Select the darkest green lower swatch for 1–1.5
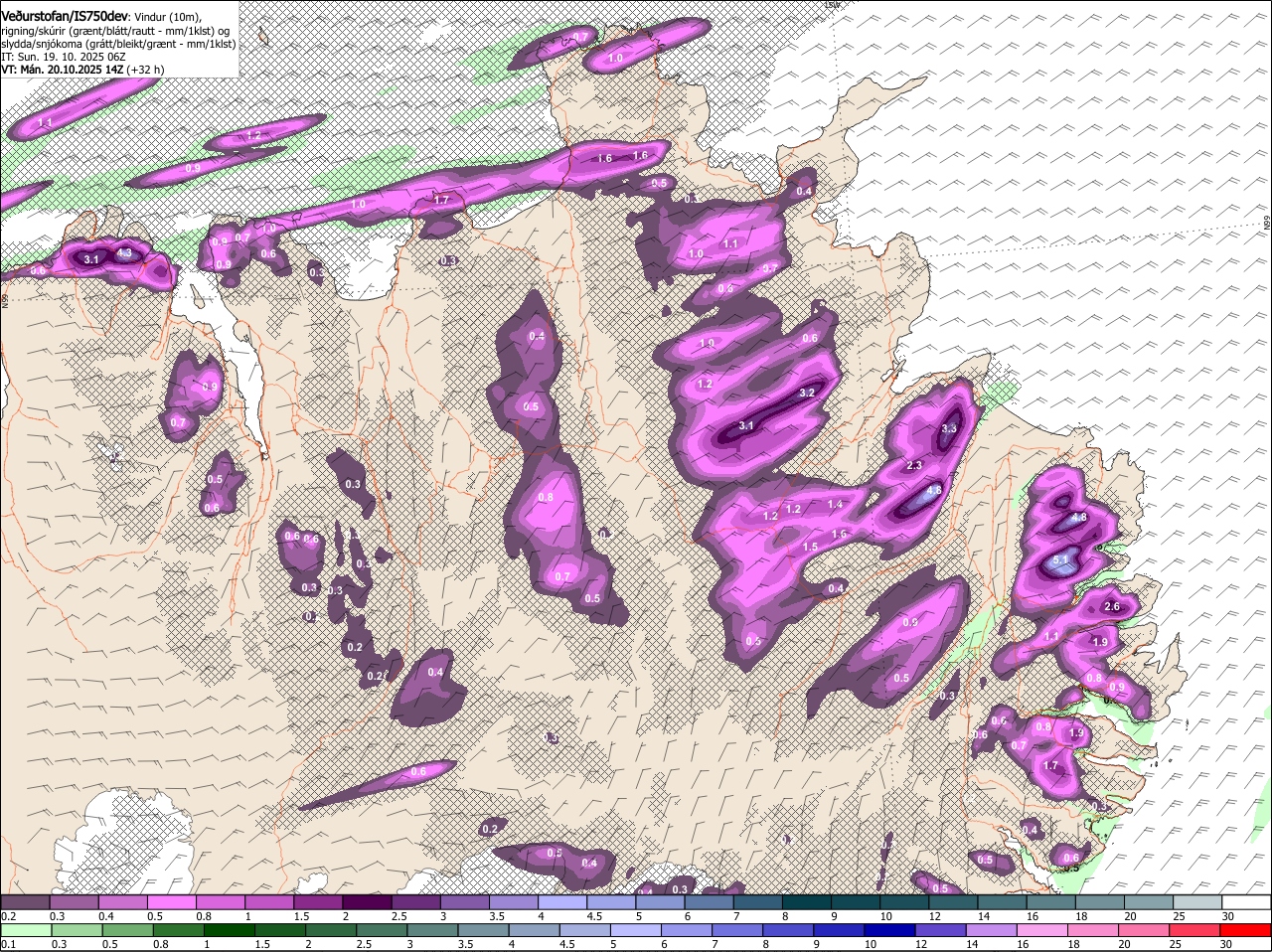 (x=231, y=930)
